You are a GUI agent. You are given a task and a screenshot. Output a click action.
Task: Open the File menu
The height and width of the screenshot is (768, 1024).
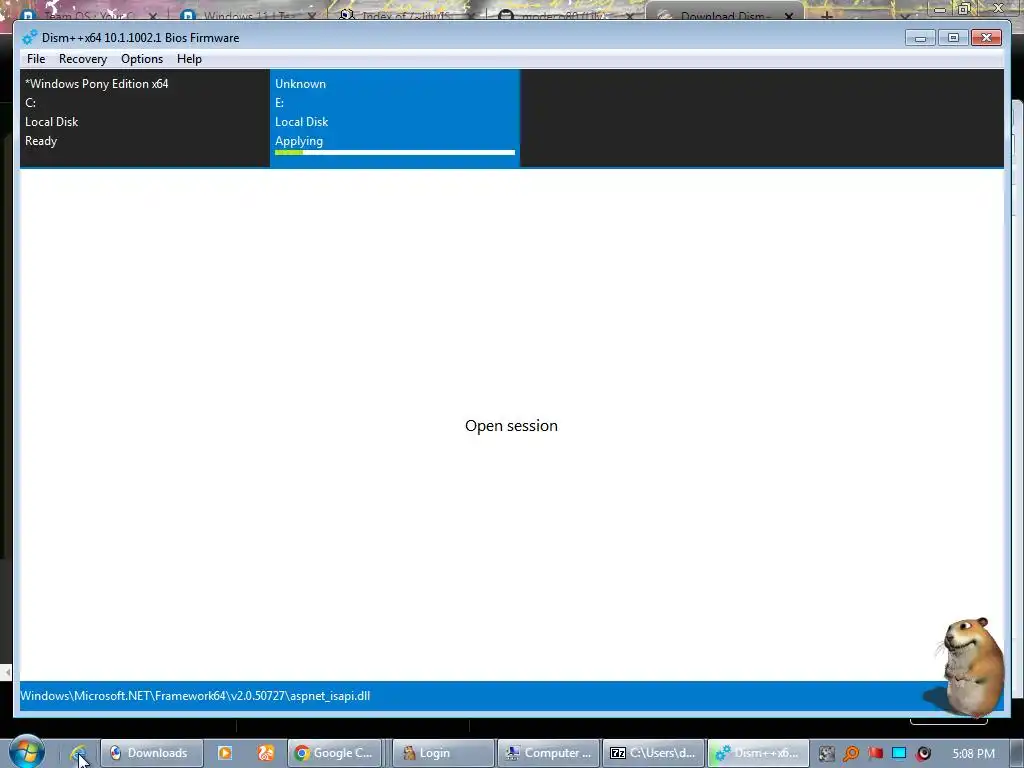[x=36, y=59]
